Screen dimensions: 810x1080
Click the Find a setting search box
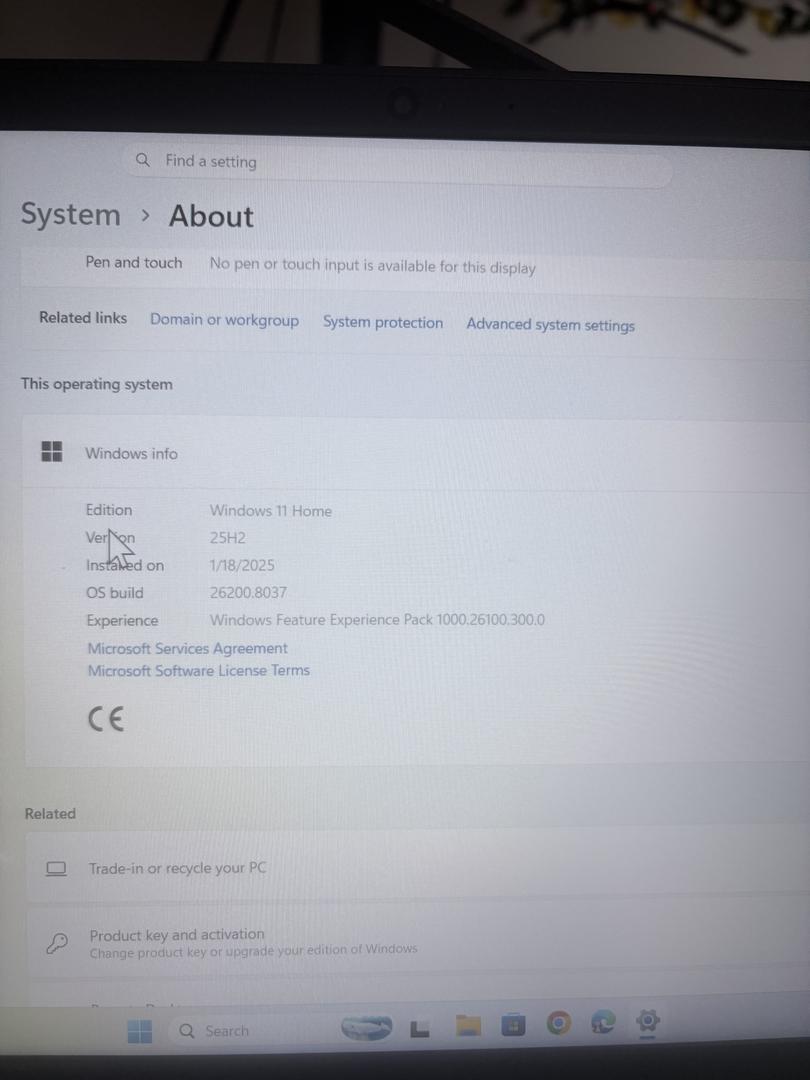pos(399,164)
